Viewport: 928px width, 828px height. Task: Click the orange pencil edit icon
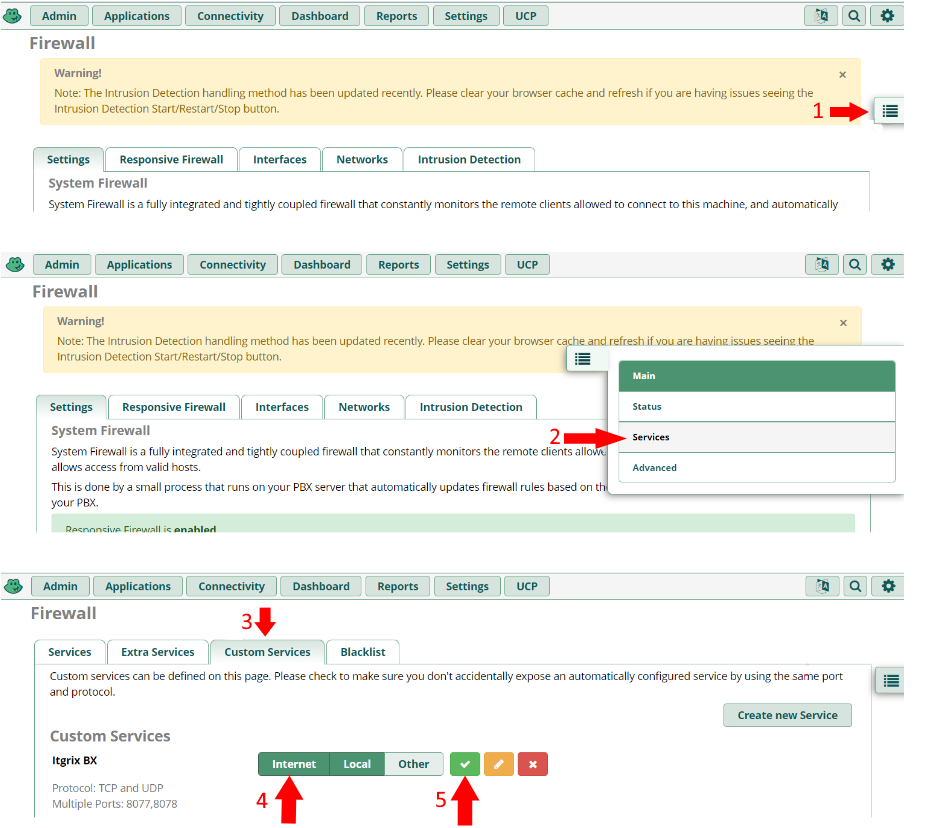coord(499,764)
